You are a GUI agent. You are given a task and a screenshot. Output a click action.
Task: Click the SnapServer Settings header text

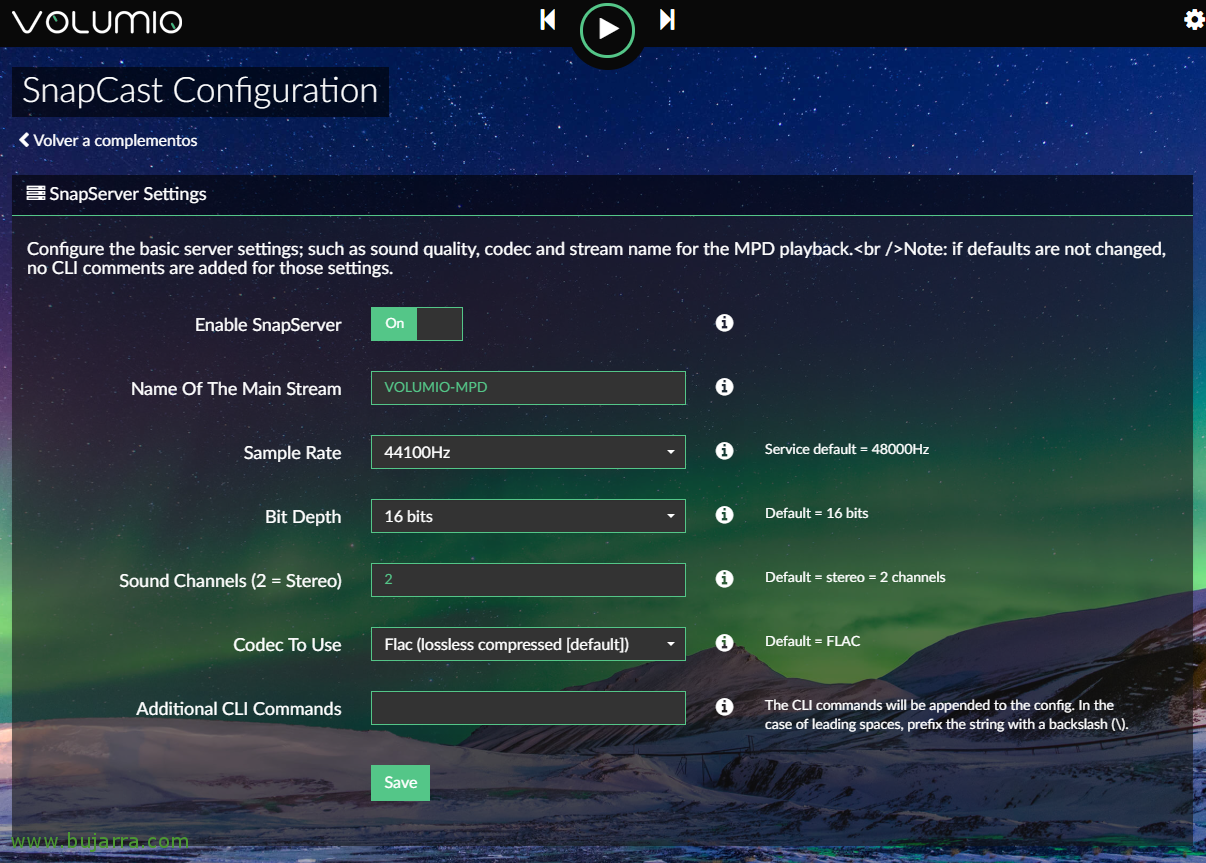pos(128,194)
